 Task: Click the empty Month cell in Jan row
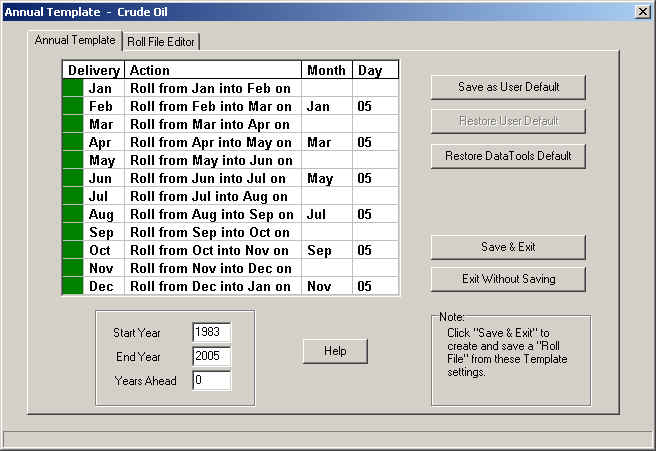[x=327, y=88]
